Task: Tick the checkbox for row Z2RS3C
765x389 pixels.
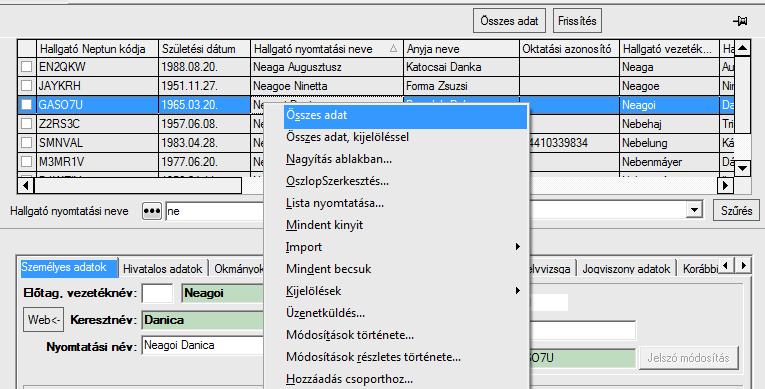Action: [26, 124]
